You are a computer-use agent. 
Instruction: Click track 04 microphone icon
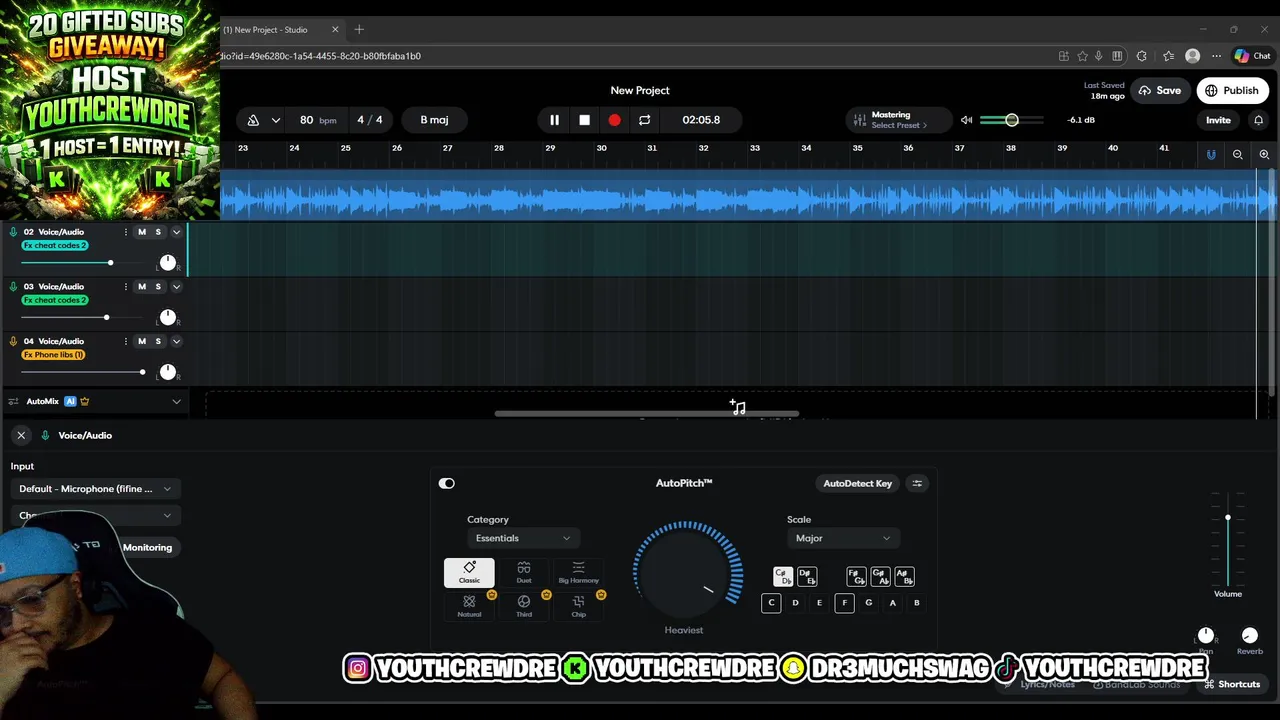(13, 341)
